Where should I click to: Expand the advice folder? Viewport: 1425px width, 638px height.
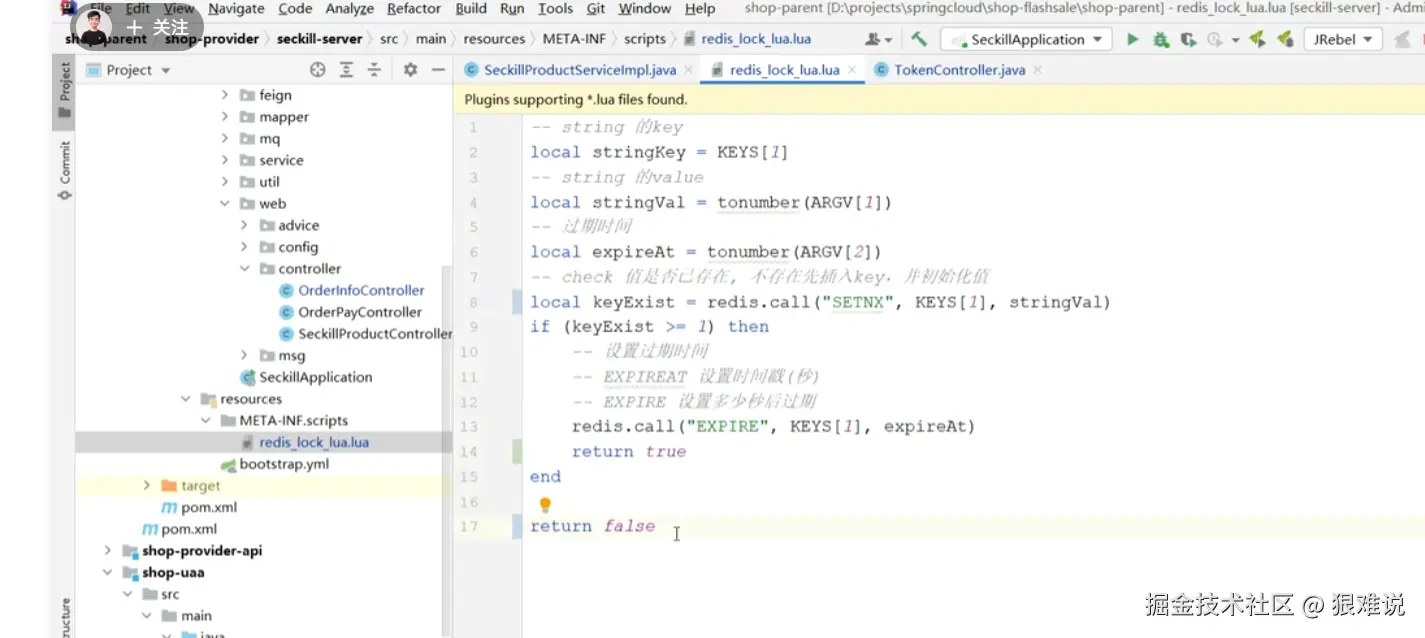coord(244,225)
